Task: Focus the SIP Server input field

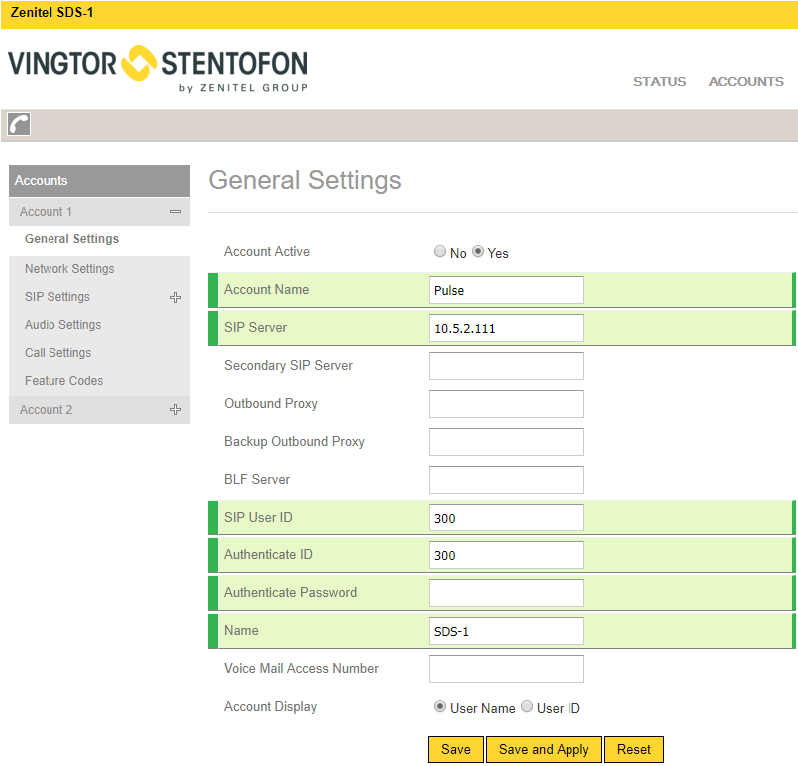Action: [506, 328]
